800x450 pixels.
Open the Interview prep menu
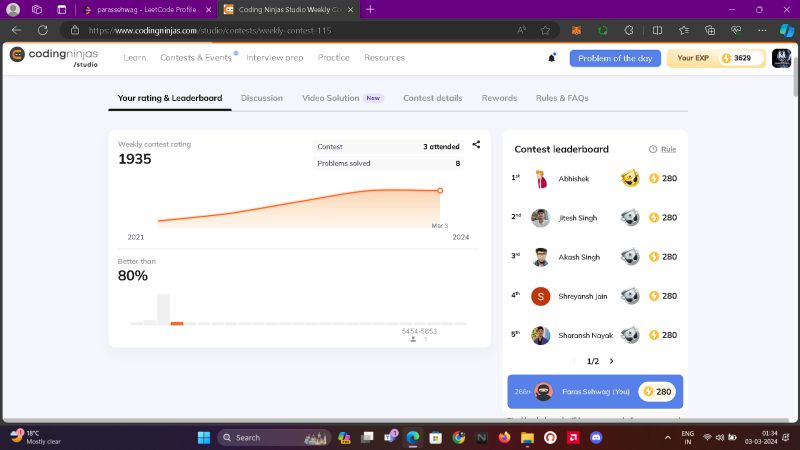(274, 58)
